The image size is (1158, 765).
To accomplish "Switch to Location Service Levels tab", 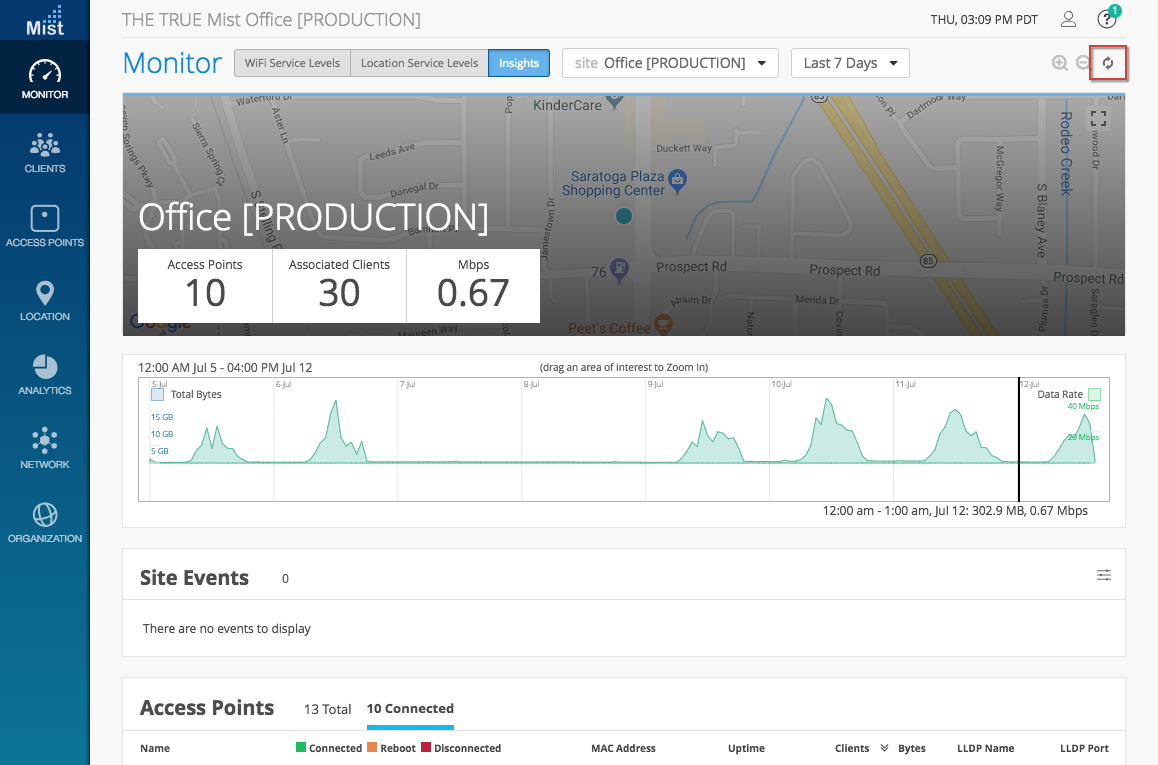I will click(x=419, y=63).
